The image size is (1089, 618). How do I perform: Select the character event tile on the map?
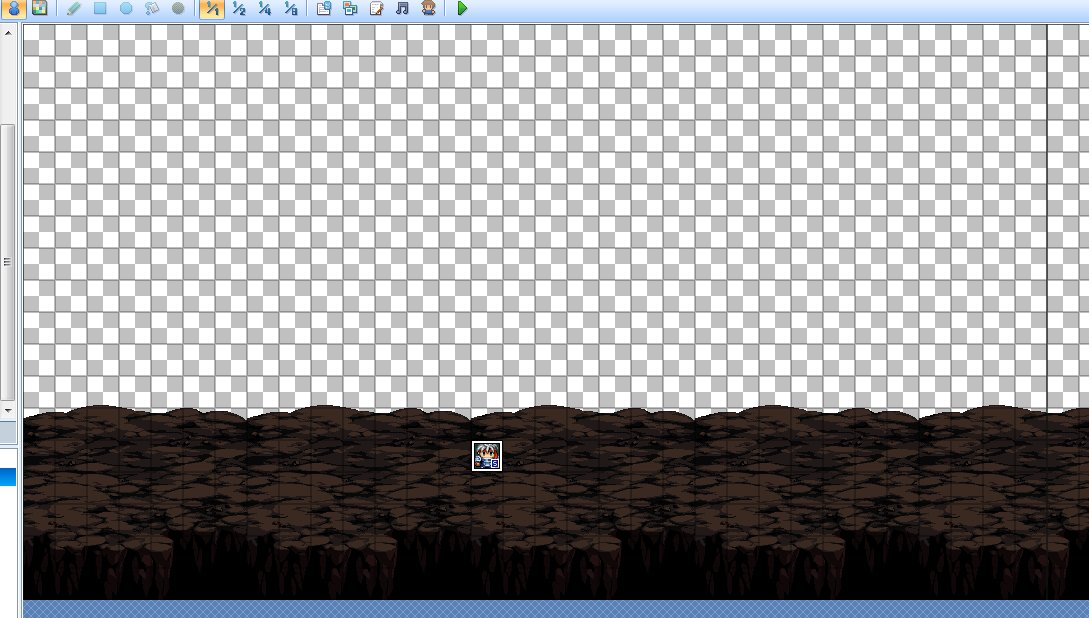(487, 456)
